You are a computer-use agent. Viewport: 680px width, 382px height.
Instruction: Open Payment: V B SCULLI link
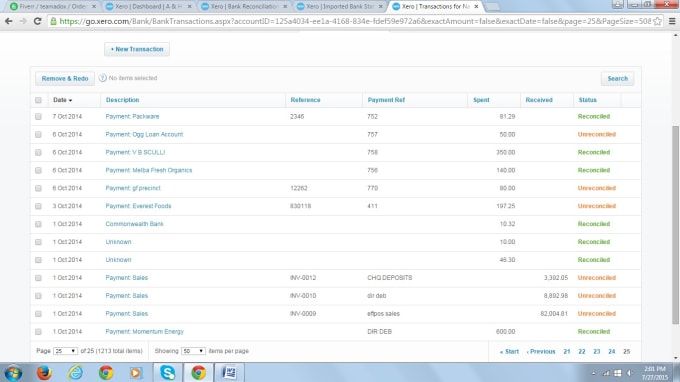[x=135, y=152]
